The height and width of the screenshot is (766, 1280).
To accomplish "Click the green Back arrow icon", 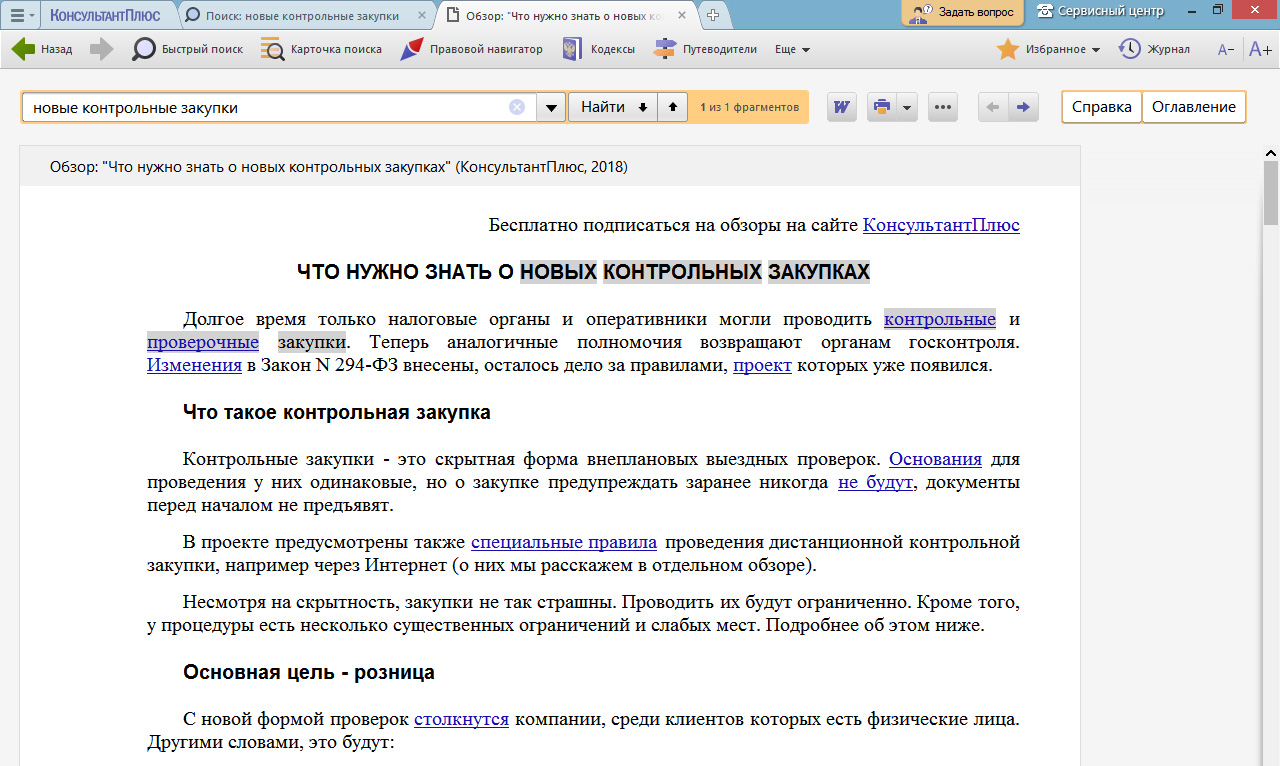I will [x=23, y=49].
